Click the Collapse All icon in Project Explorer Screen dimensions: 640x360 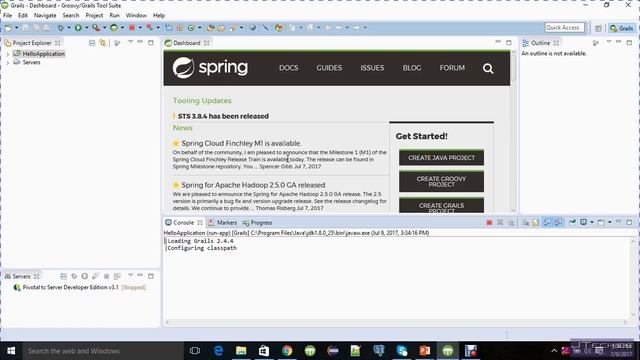(92, 43)
